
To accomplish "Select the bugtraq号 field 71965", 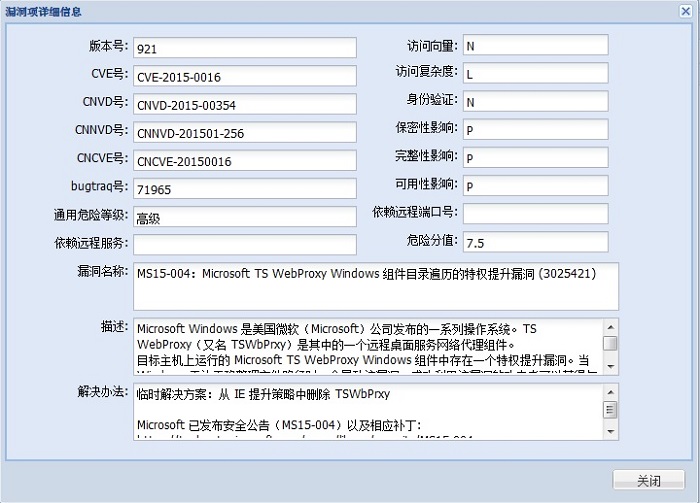I will (245, 188).
